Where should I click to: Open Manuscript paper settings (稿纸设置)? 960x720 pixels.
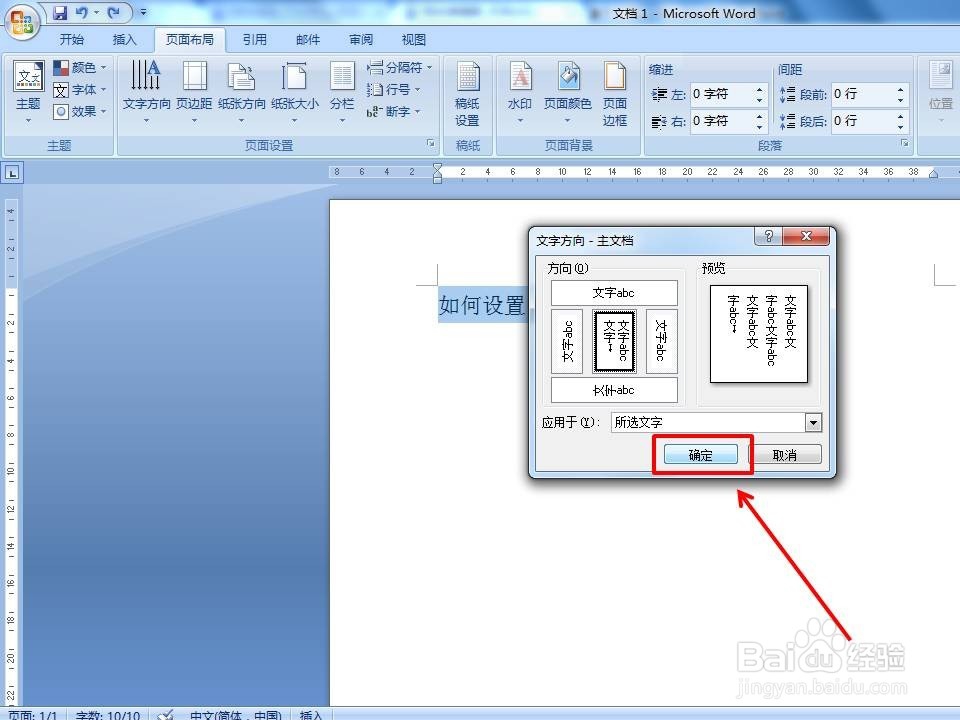[x=467, y=93]
